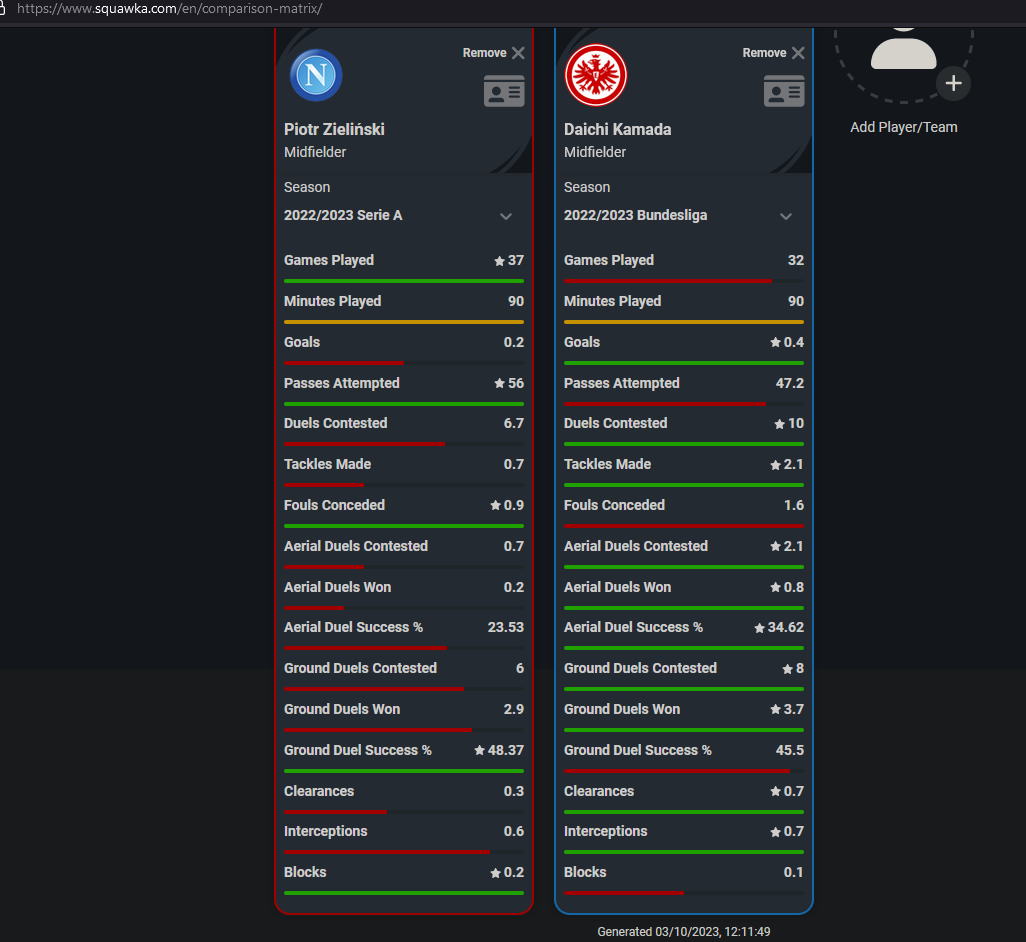Screen dimensions: 1026x942
Task: Click the chevron beside Bundesliga season
Action: (x=786, y=217)
